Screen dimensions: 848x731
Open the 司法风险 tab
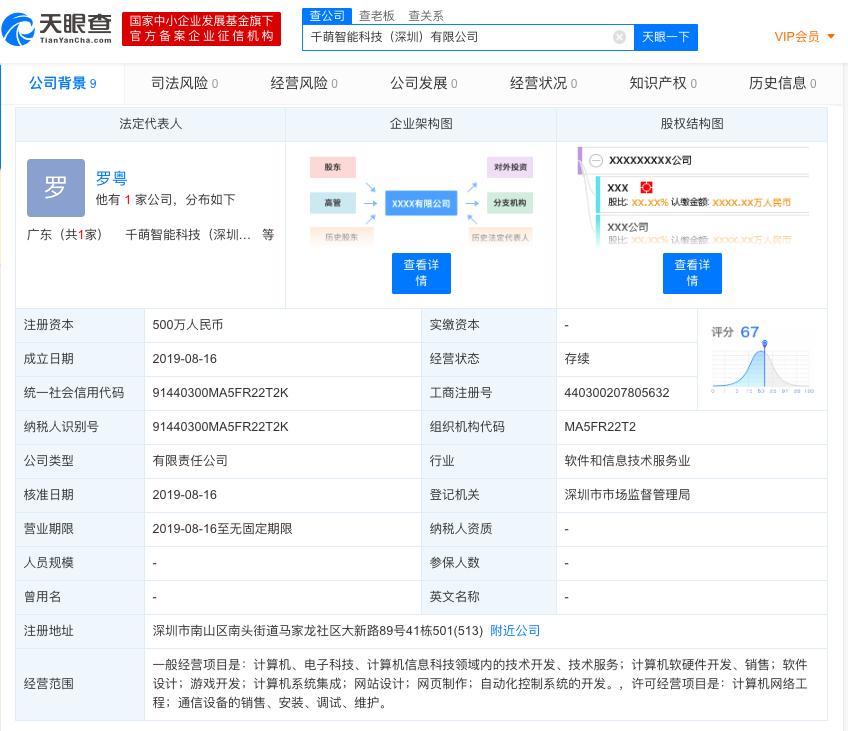(184, 83)
